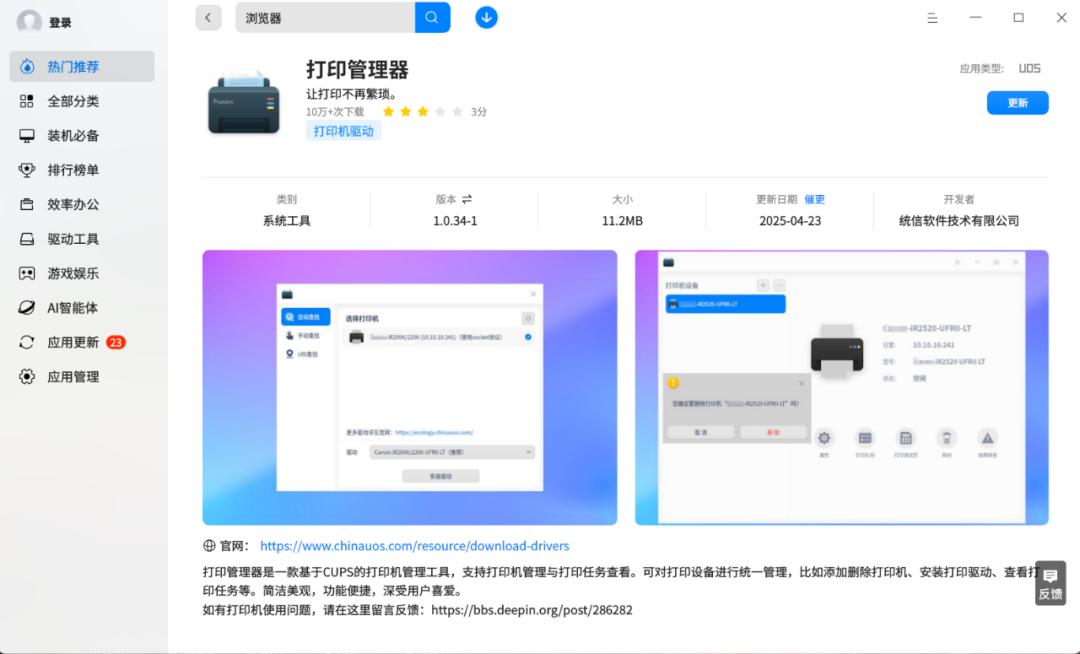Click the 更新 update button
Screen dimensions: 1080x654
pyautogui.click(x=1017, y=103)
